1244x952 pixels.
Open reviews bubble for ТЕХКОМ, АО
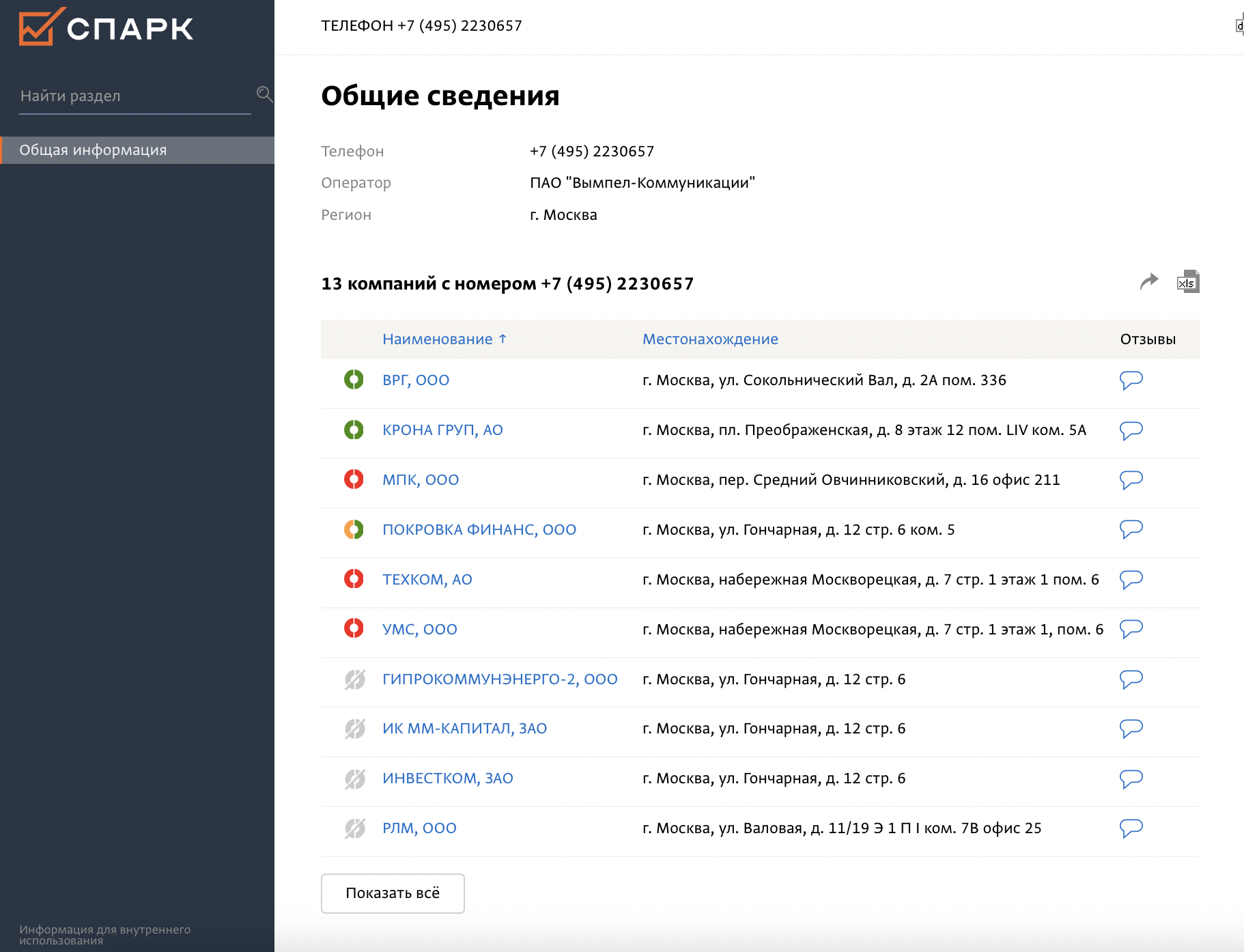click(x=1131, y=579)
